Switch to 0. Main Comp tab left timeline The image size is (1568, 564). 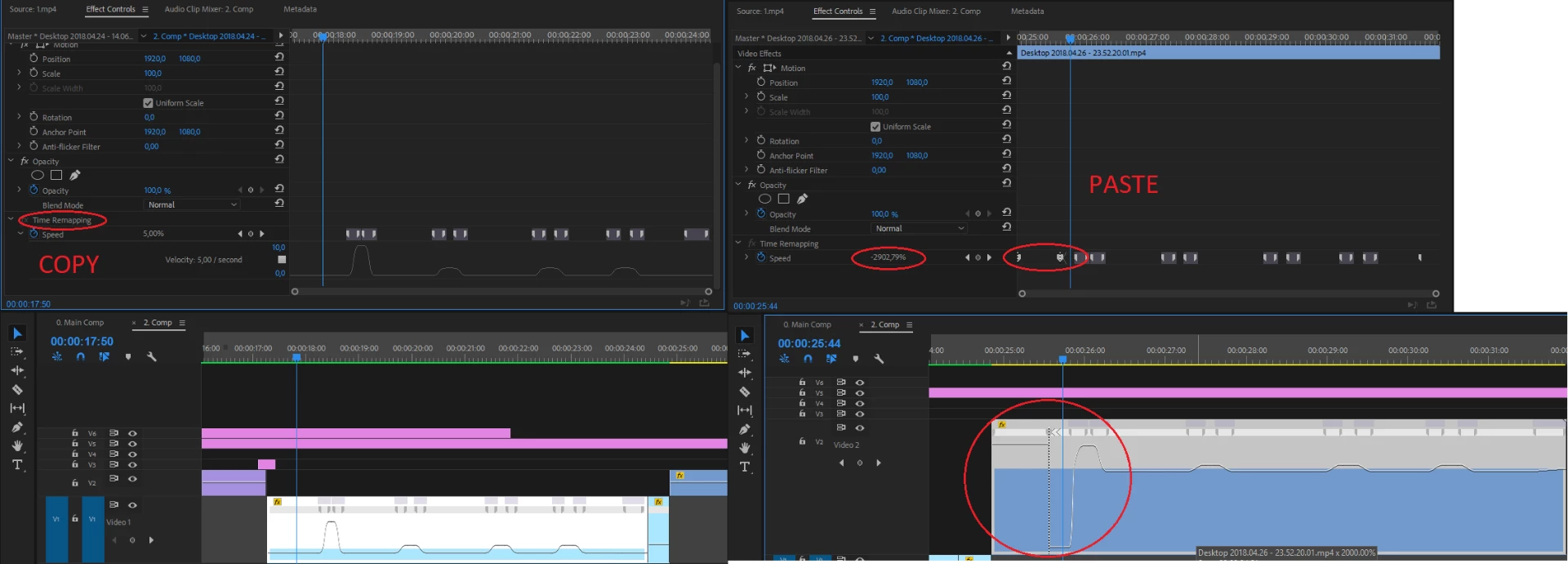click(x=80, y=322)
